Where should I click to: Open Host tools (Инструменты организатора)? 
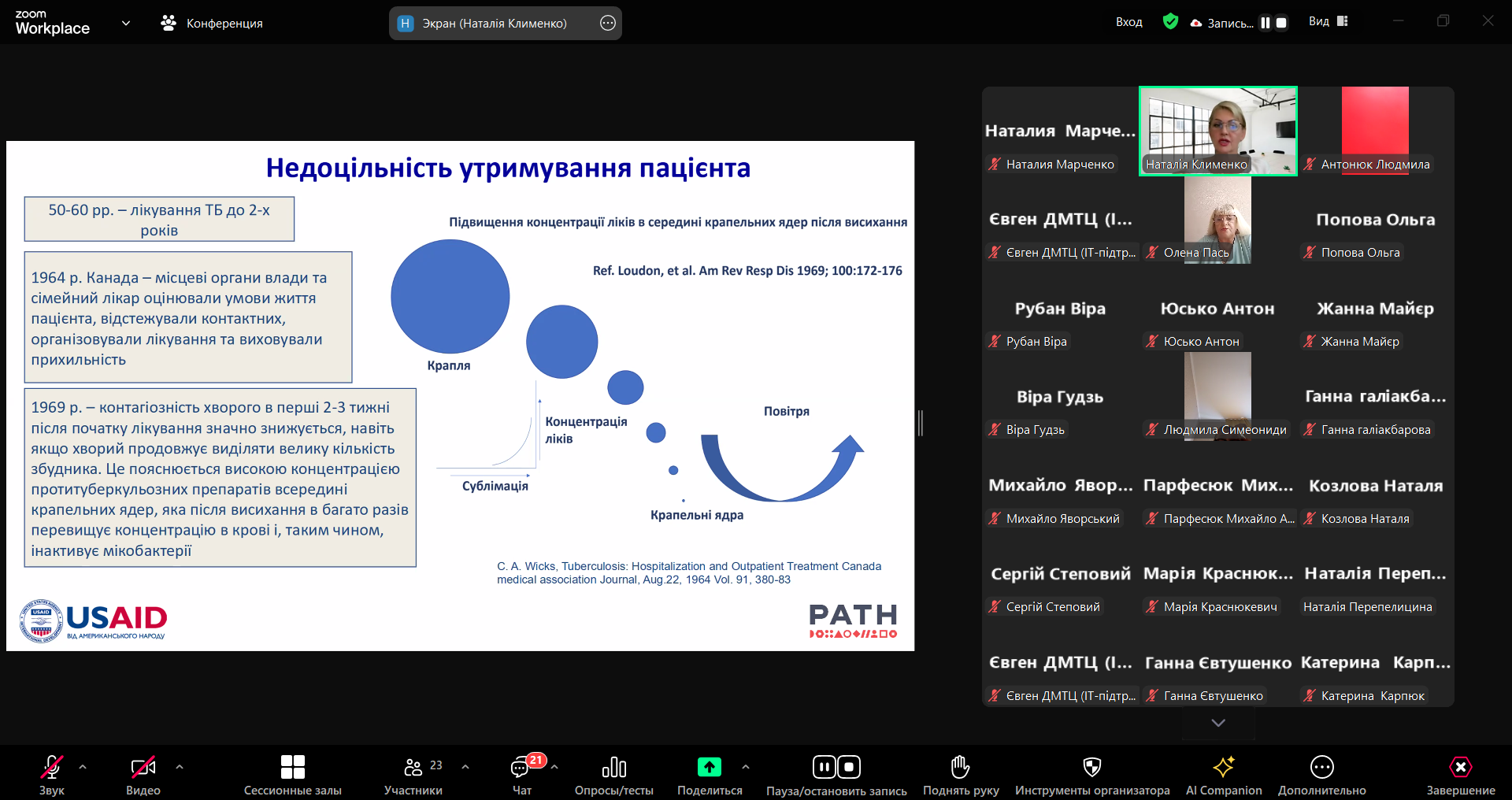(x=1091, y=768)
